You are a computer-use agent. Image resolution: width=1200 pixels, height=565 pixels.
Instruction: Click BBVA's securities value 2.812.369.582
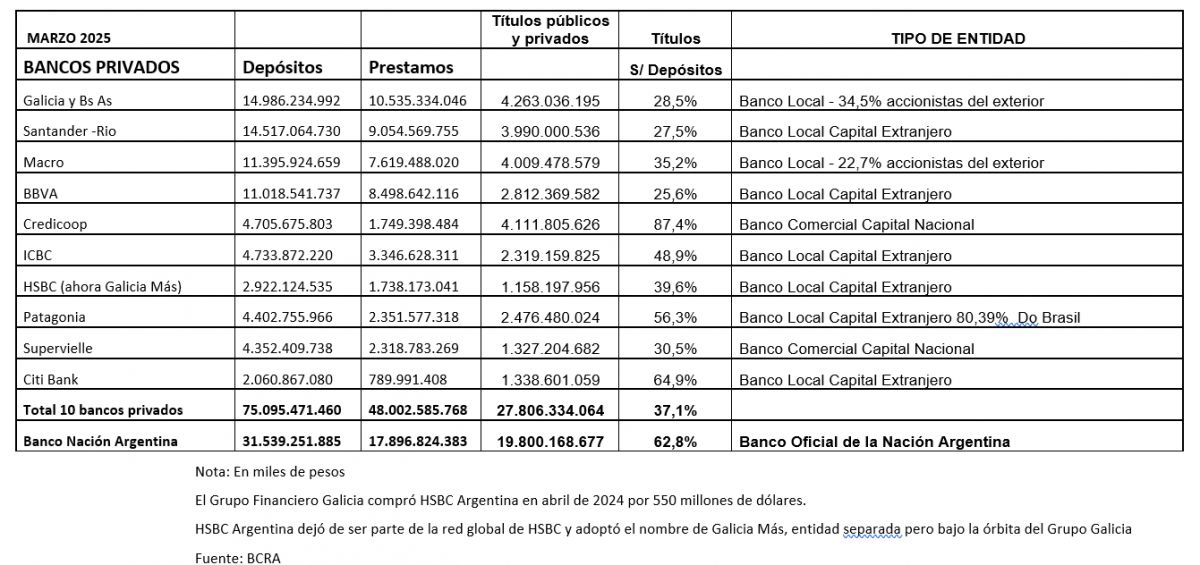pyautogui.click(x=550, y=194)
